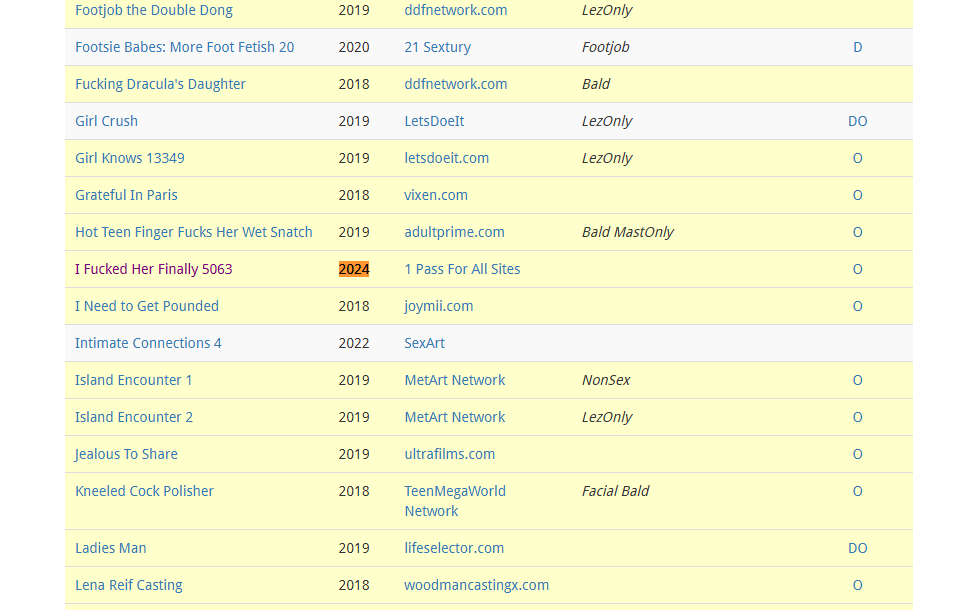Open the Jealous To Share title link
The height and width of the screenshot is (610, 975).
[x=126, y=454]
